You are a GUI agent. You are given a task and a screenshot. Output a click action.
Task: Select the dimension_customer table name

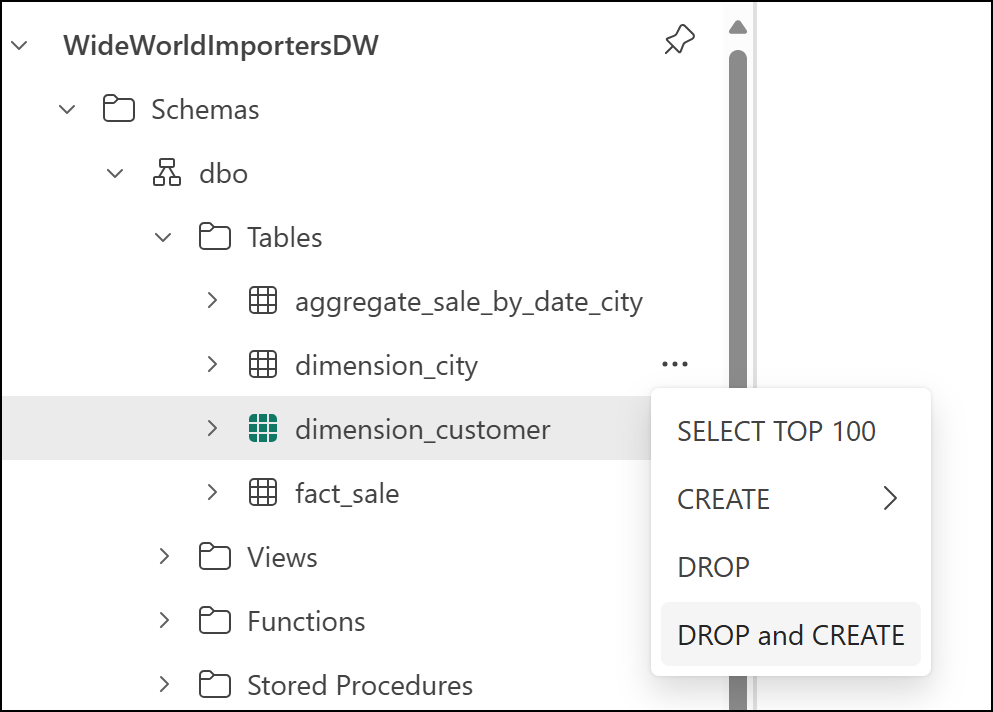(422, 429)
